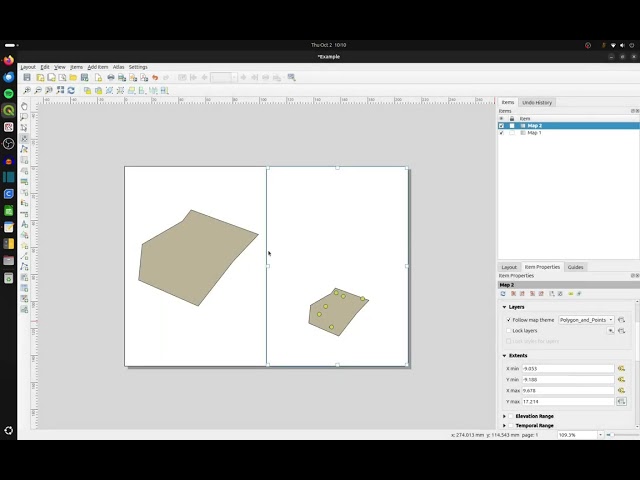
Task: Click the Undo arrow icon
Action: pos(155,78)
